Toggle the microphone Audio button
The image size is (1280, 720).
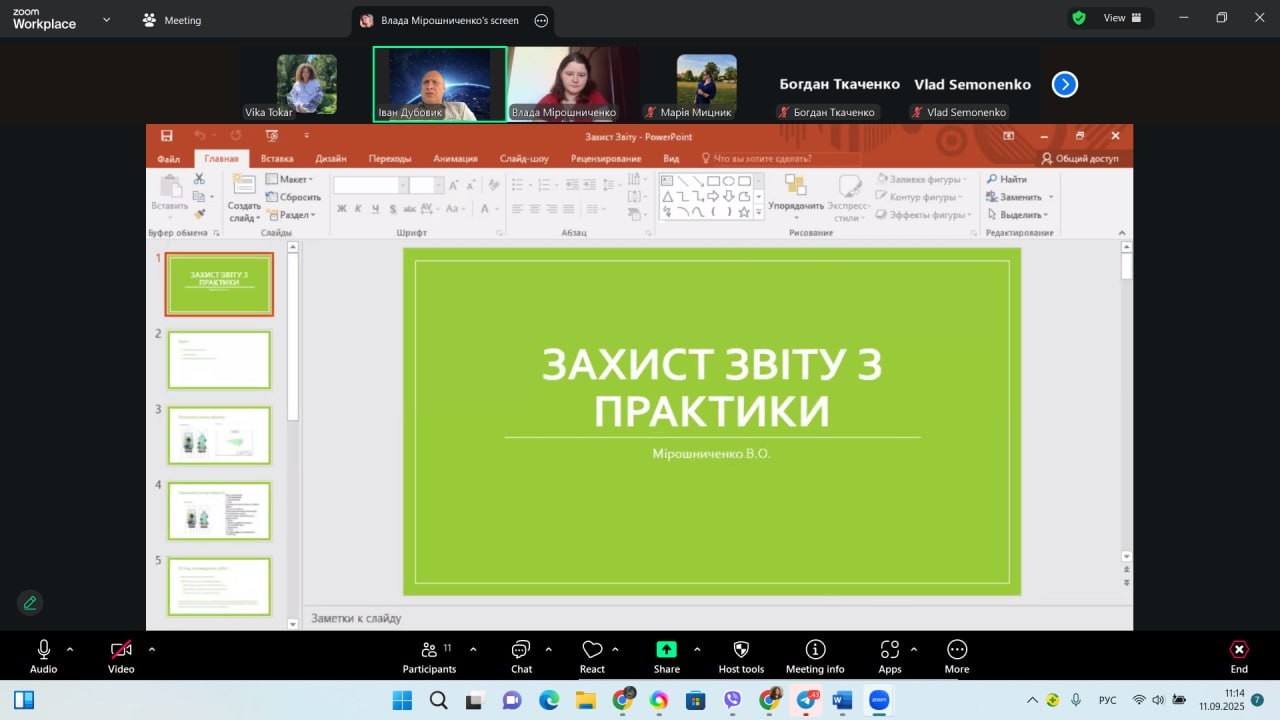[x=43, y=651]
